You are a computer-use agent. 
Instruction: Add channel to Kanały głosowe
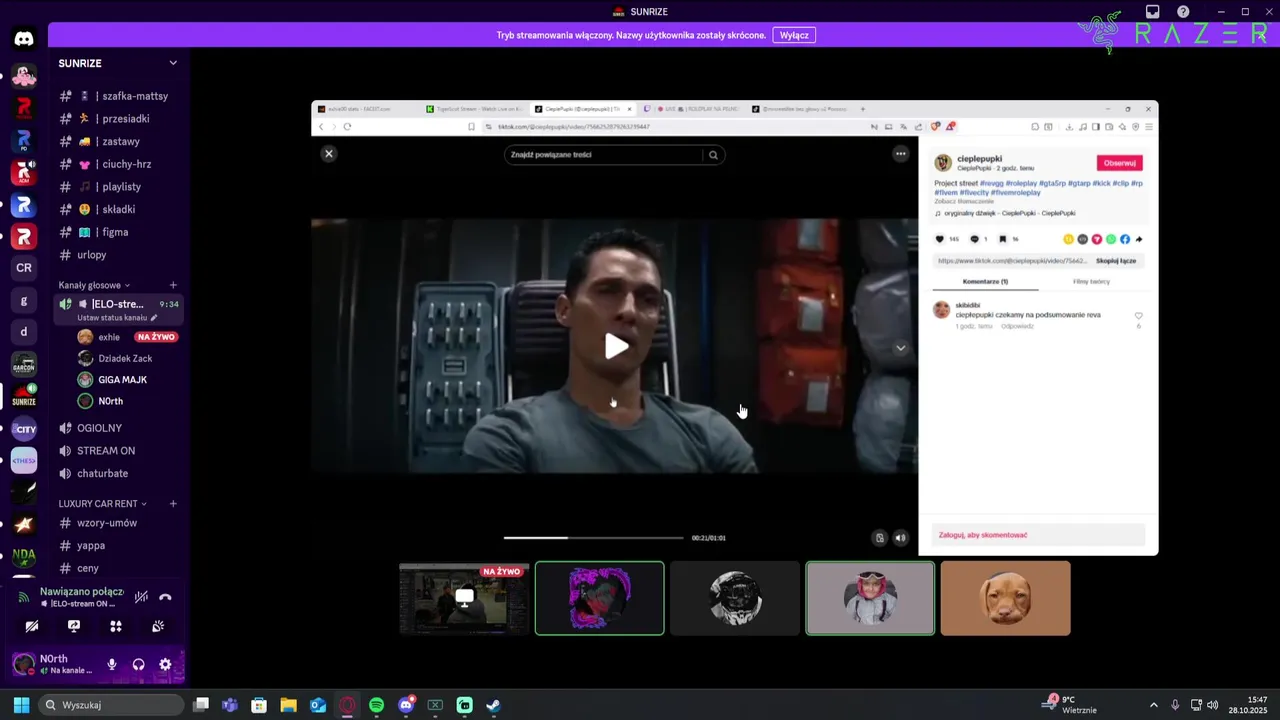173,285
